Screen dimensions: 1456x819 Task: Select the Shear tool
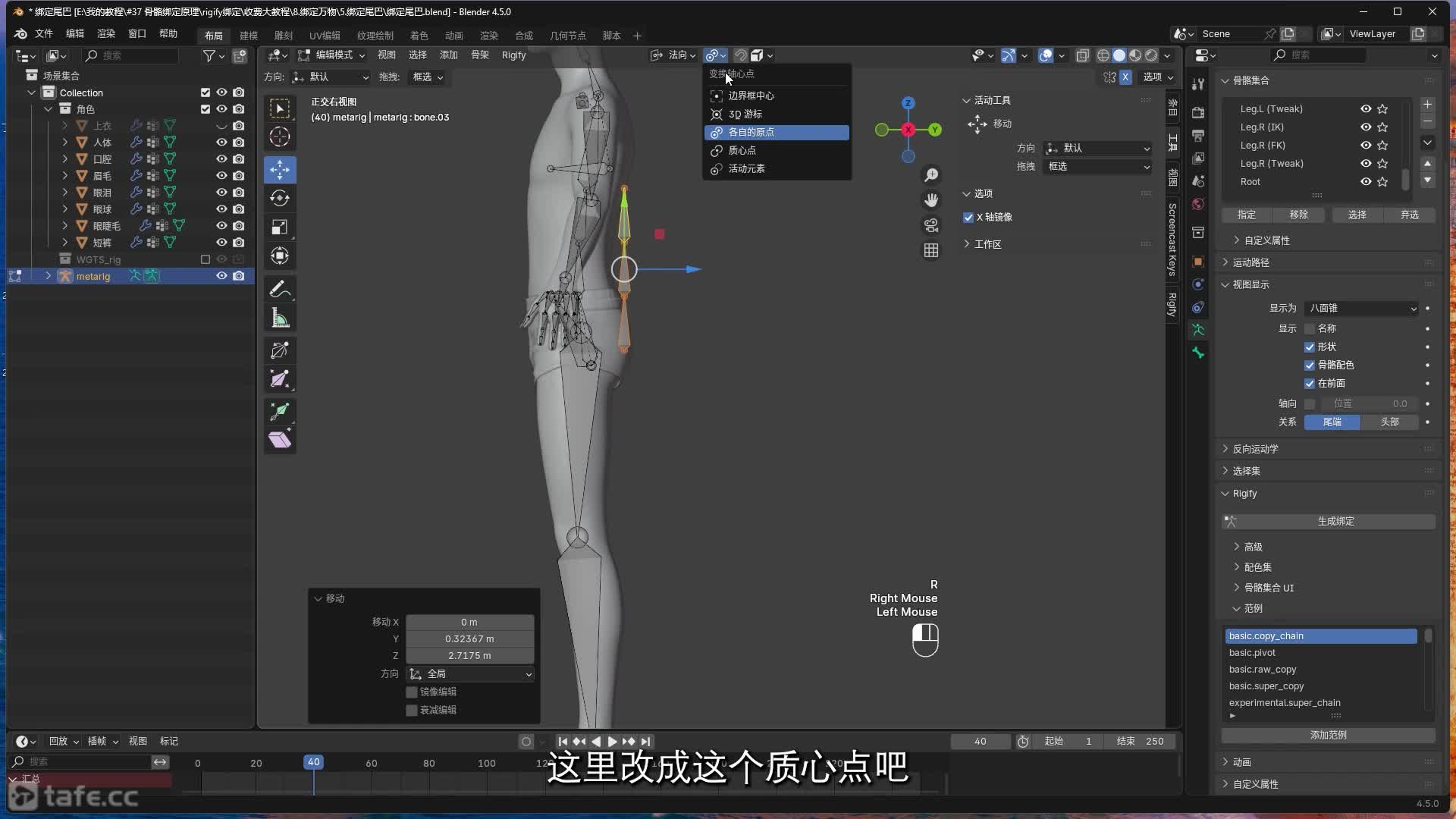click(280, 441)
